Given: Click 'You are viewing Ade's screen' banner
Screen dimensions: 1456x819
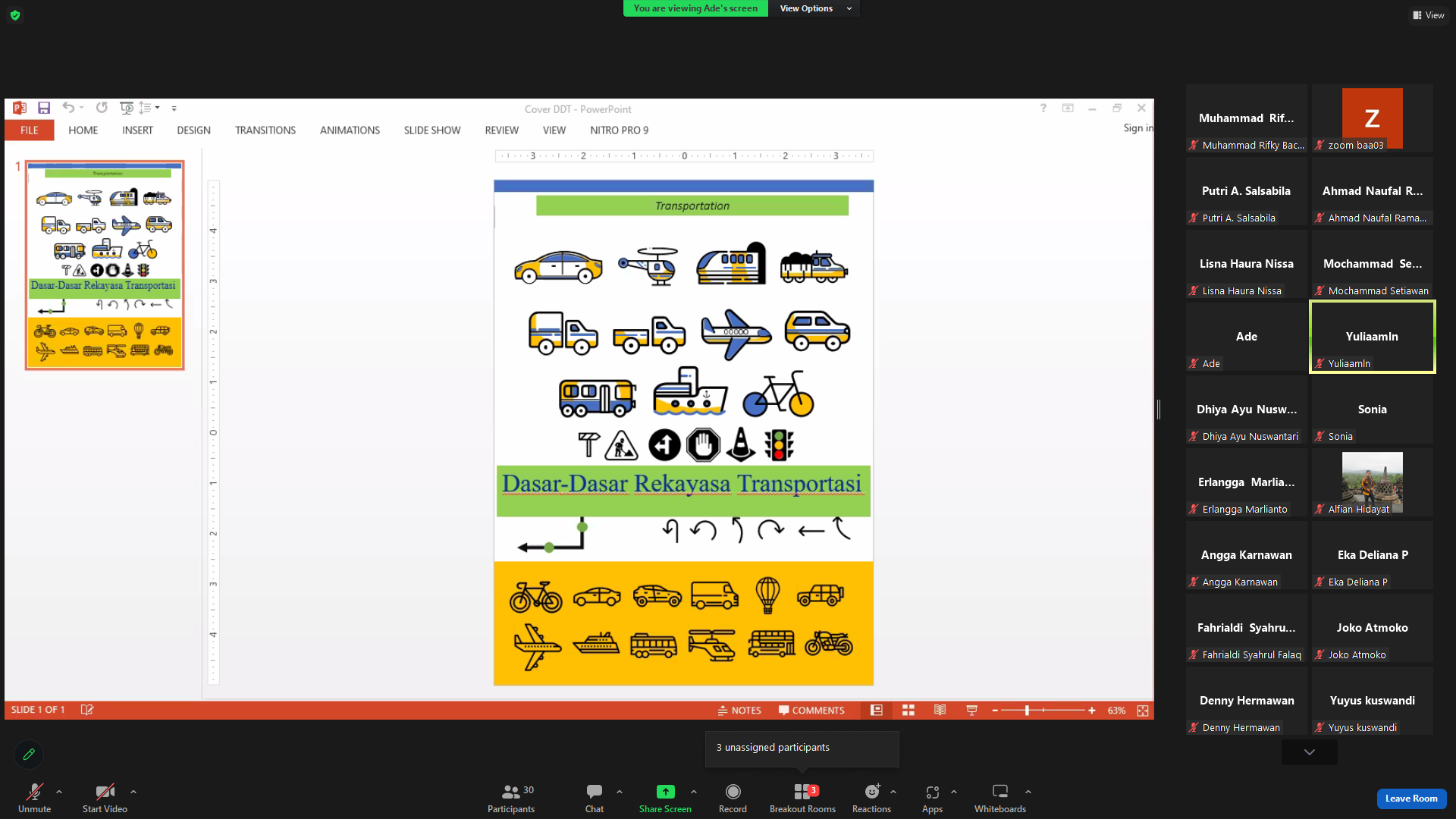Looking at the screenshot, I should (695, 8).
